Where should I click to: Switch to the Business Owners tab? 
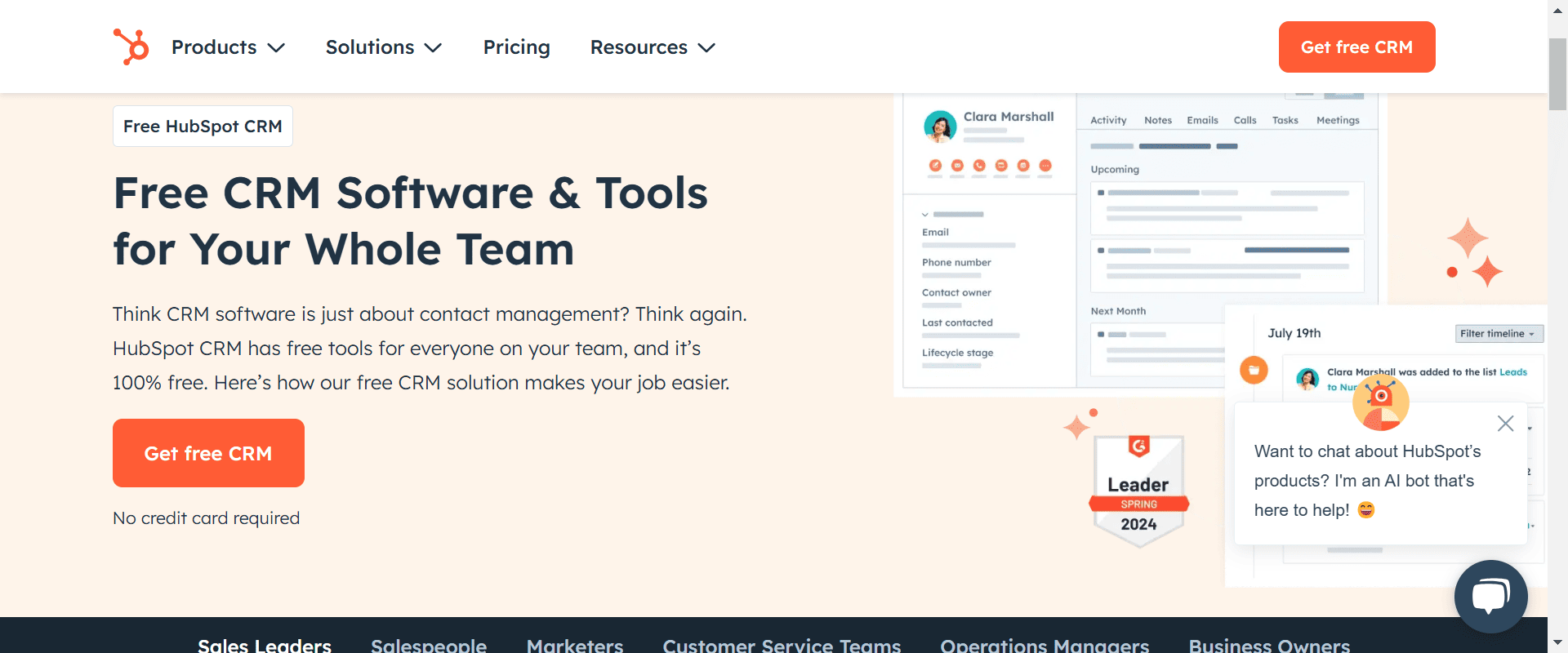tap(1269, 645)
